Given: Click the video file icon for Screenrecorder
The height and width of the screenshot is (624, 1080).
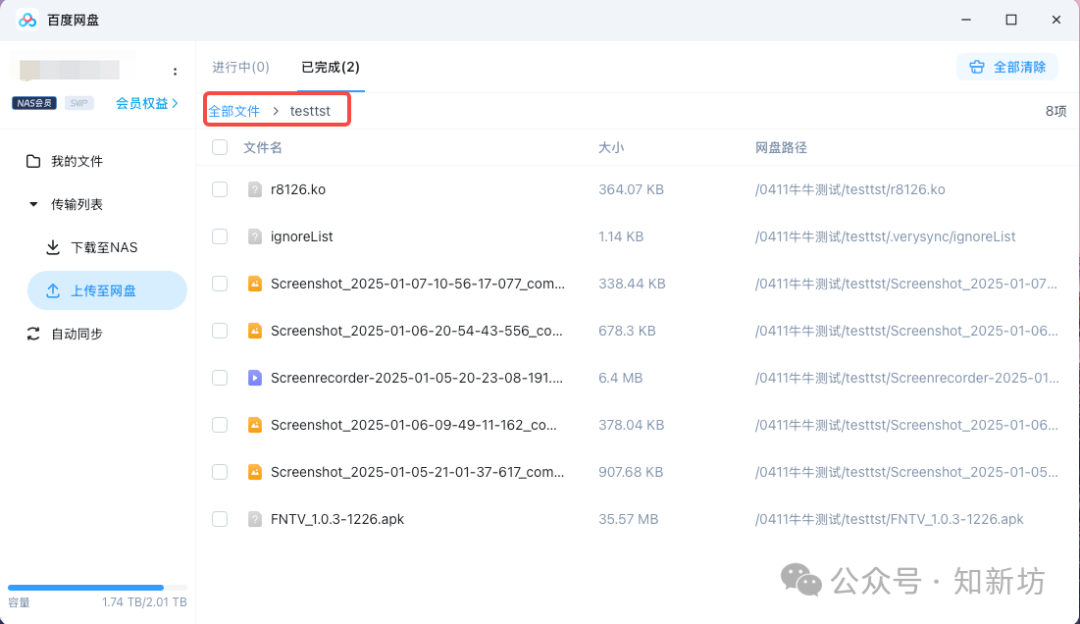Looking at the screenshot, I should (254, 378).
